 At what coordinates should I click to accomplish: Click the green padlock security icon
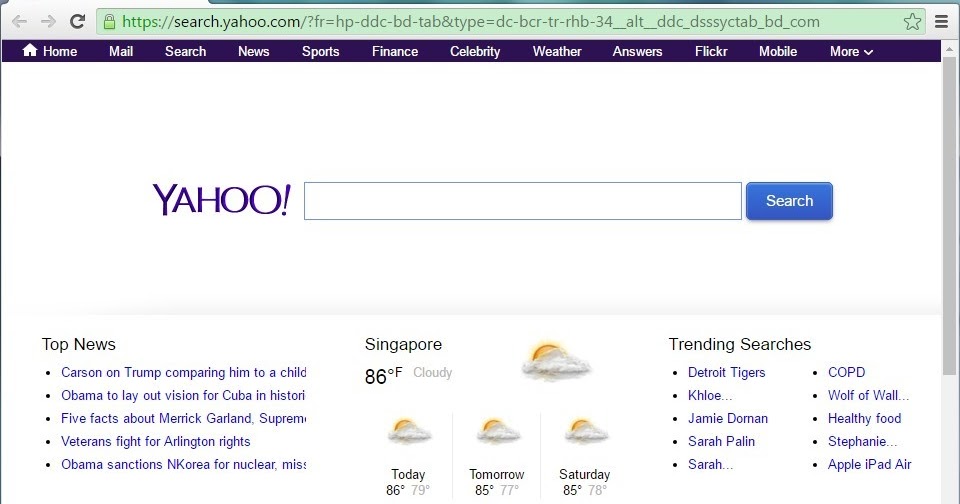110,22
